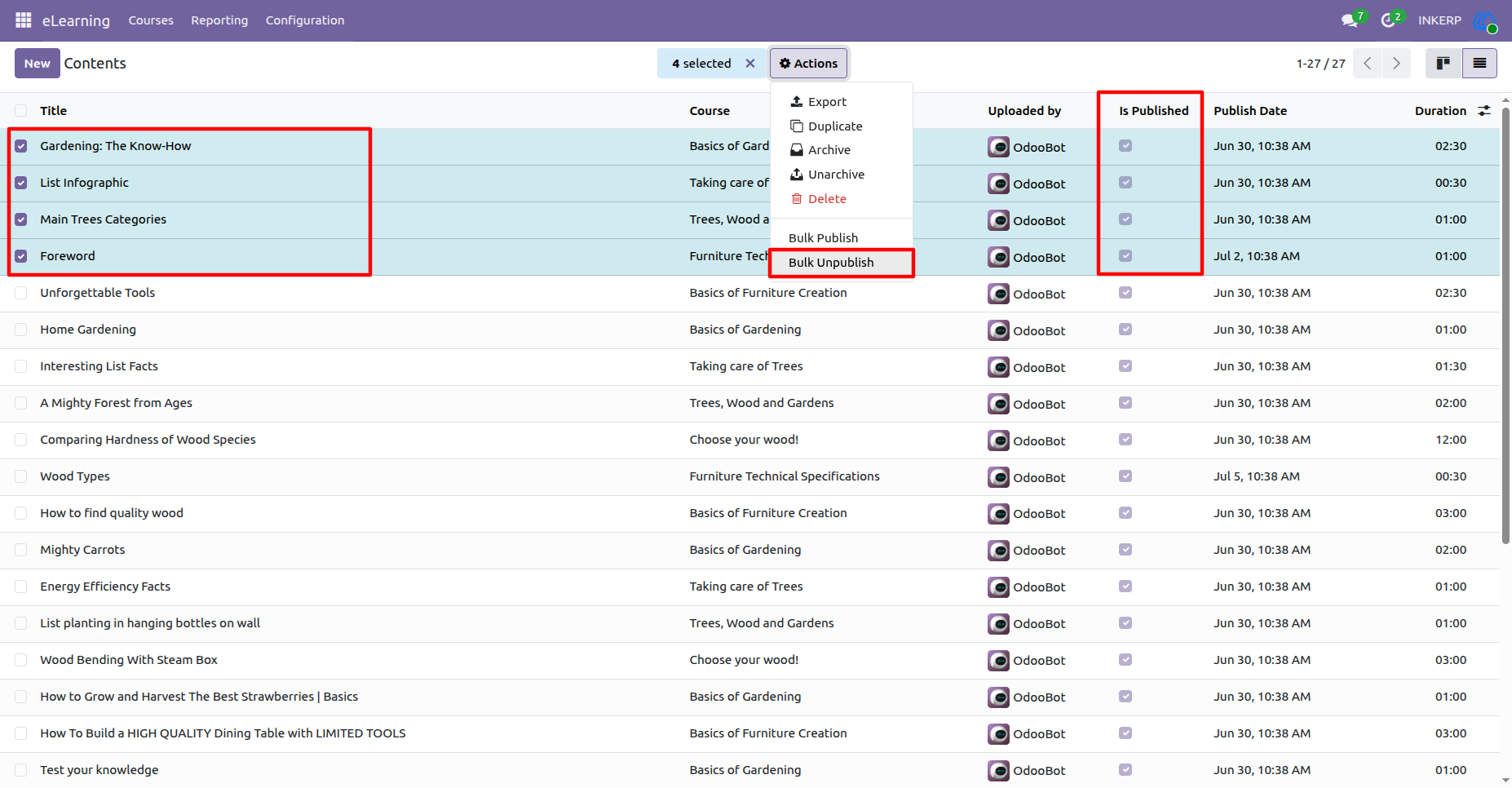Viewport: 1512px width, 788px height.
Task: Sort by the Publish Date column header
Action: pyautogui.click(x=1250, y=111)
